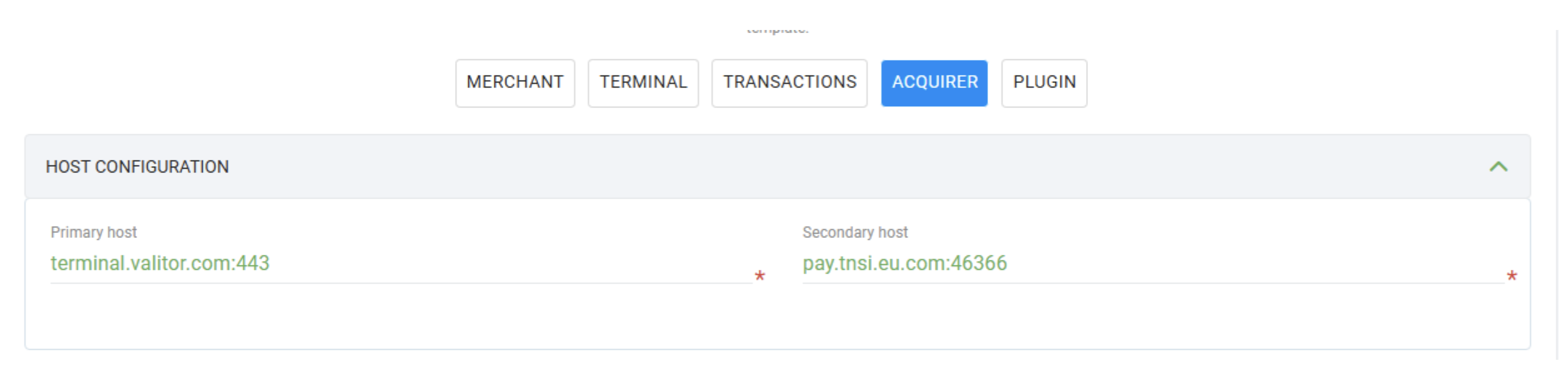Screen dimensions: 1568x371
Task: Click the Secondary host required asterisk
Action: pos(1511,276)
